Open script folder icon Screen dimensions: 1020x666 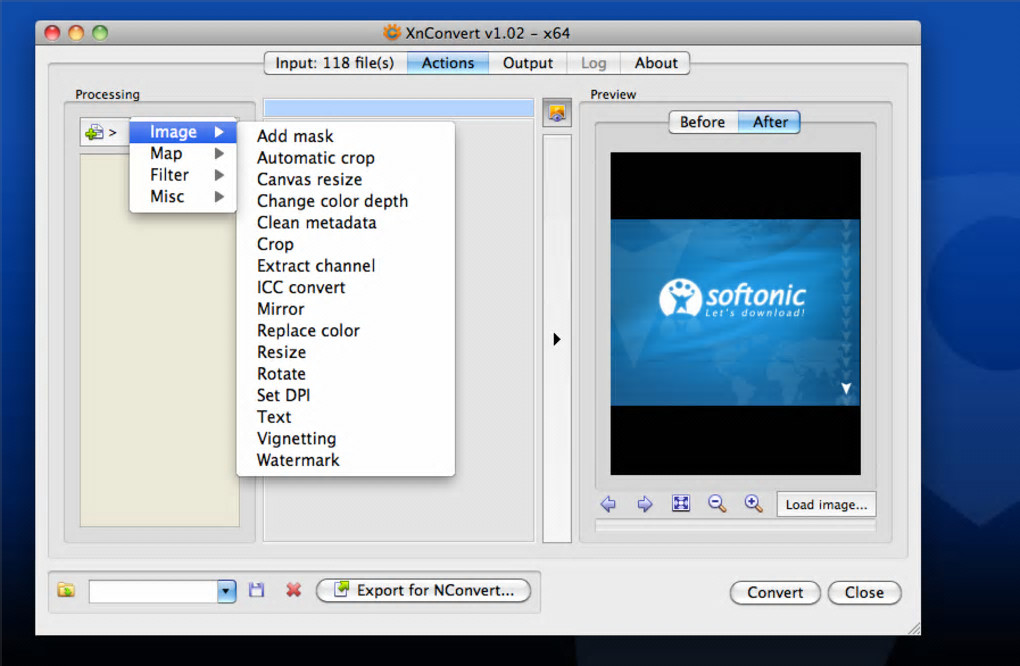[x=66, y=590]
